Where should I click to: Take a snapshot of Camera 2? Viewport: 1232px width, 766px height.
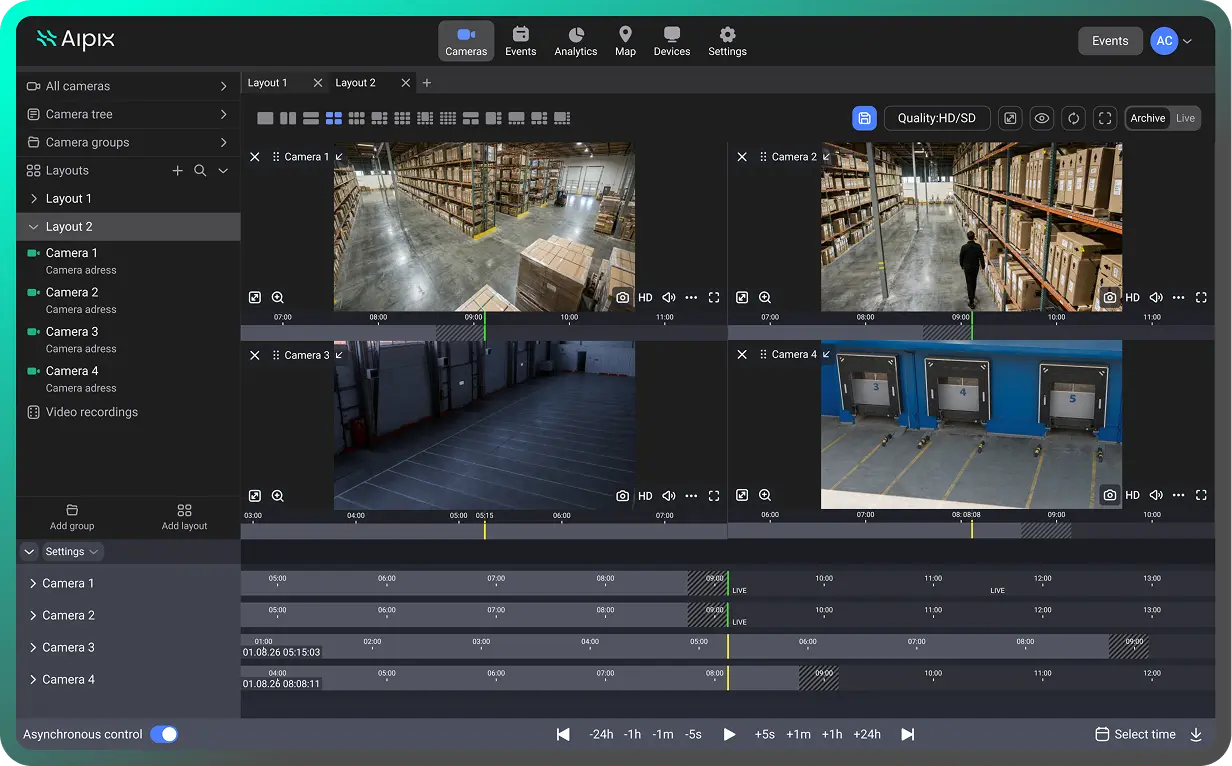(1110, 298)
